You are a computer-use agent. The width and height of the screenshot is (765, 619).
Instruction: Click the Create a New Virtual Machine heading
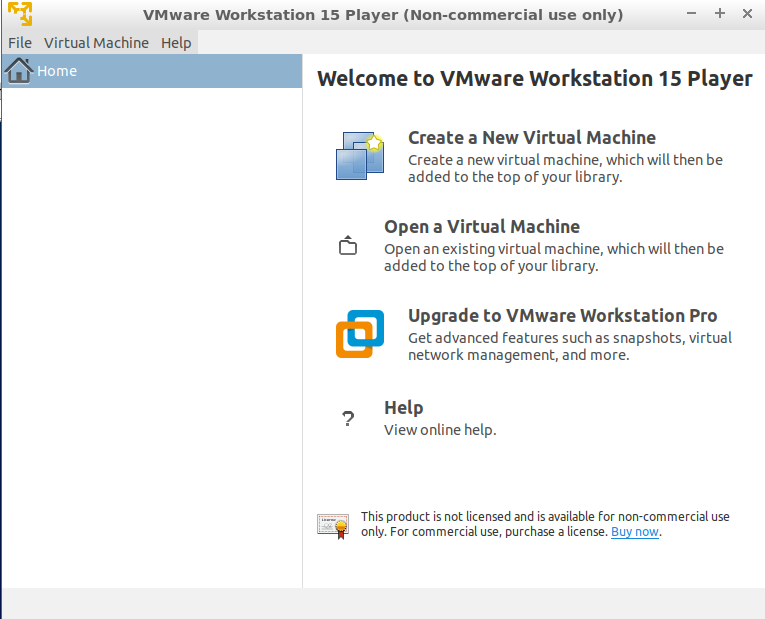(532, 138)
